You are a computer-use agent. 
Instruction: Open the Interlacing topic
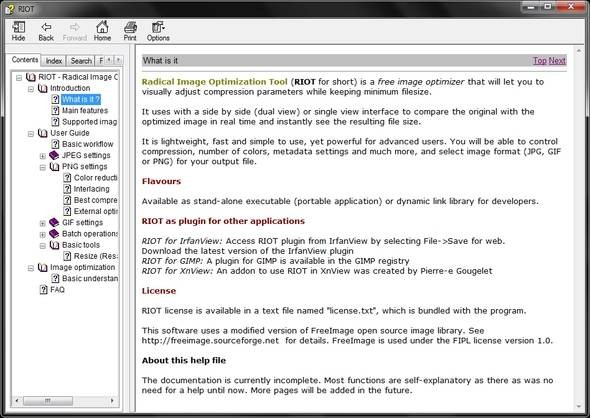(91, 189)
